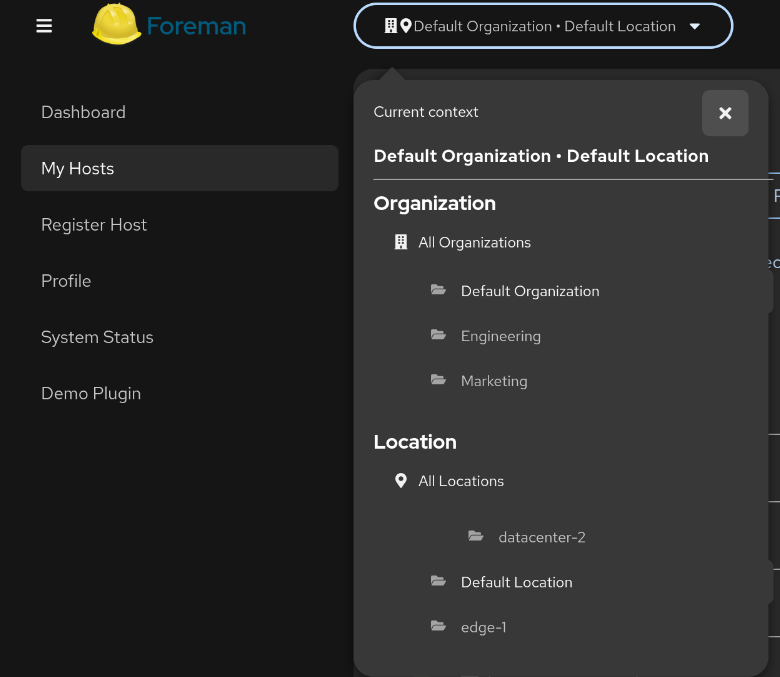This screenshot has height=677, width=780.
Task: Open the System Status page
Action: 97,337
